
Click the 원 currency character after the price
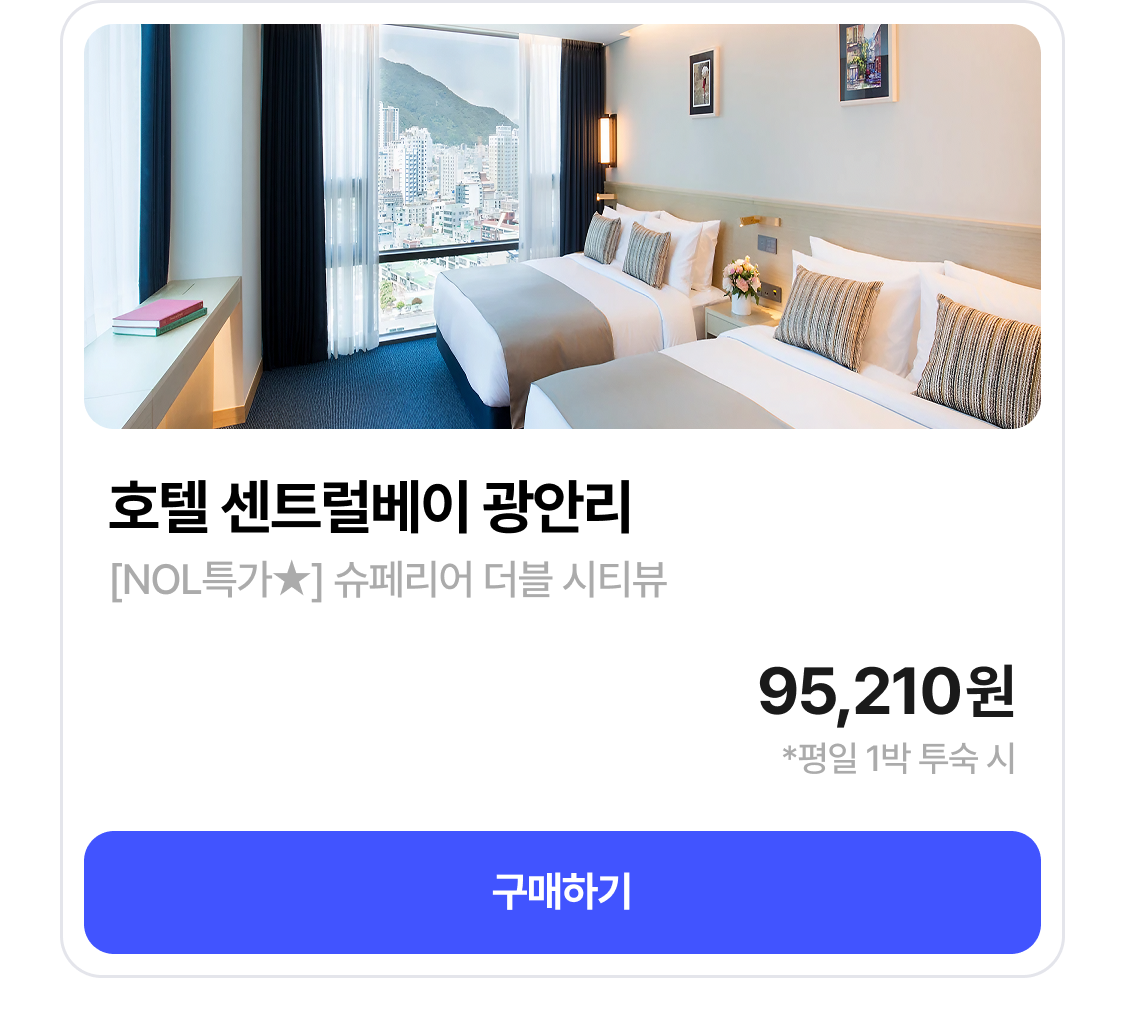pos(990,691)
